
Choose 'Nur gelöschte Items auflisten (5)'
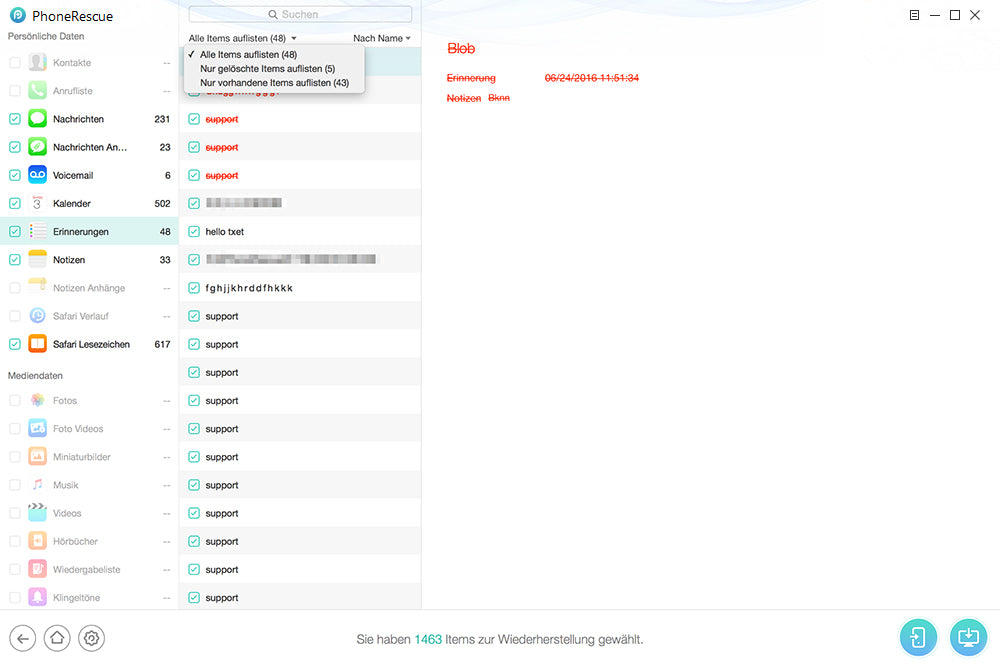(x=267, y=69)
